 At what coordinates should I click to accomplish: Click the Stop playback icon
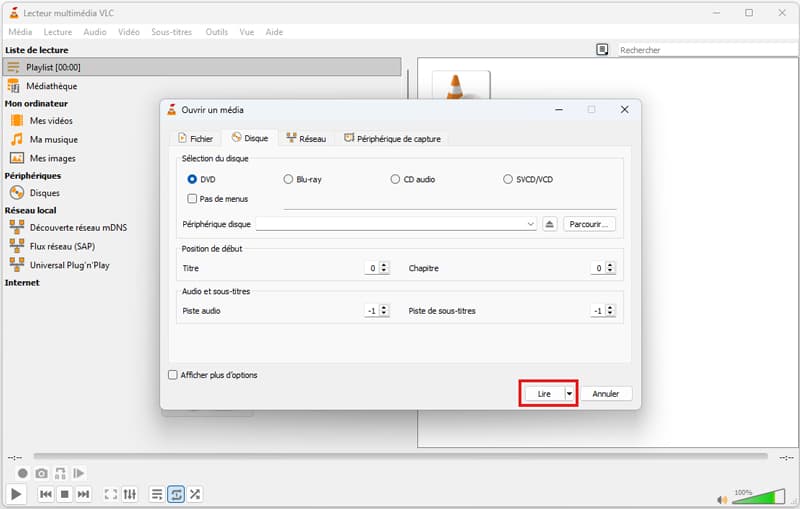(x=64, y=494)
